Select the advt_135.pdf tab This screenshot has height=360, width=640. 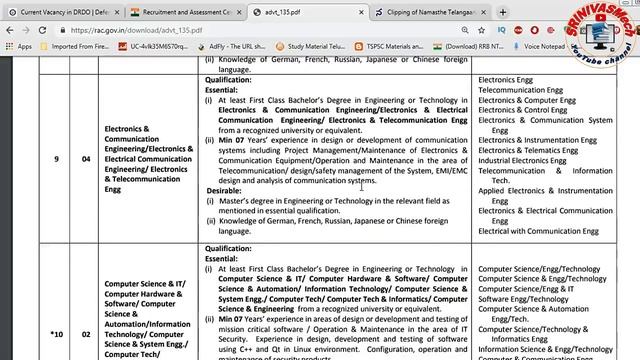pyautogui.click(x=308, y=12)
